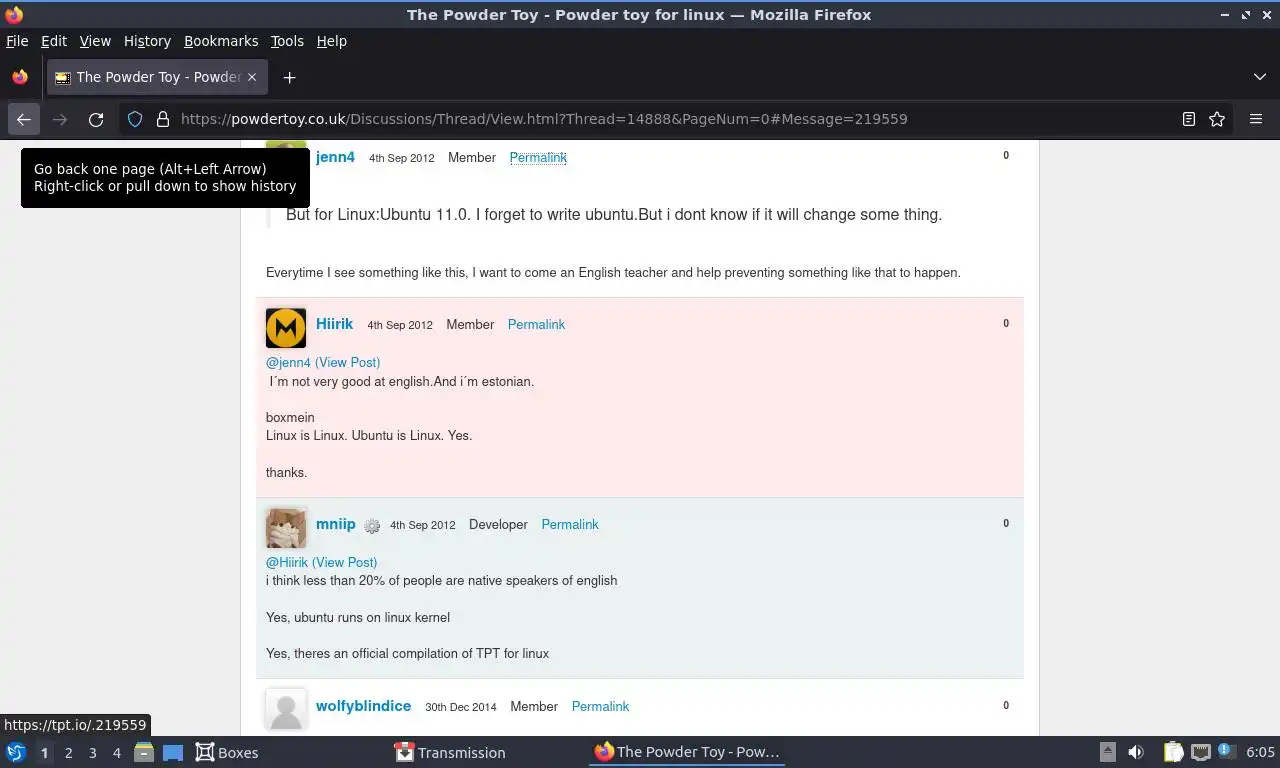Switch to the Transmission window
Viewport: 1280px width, 768px height.
[x=450, y=752]
